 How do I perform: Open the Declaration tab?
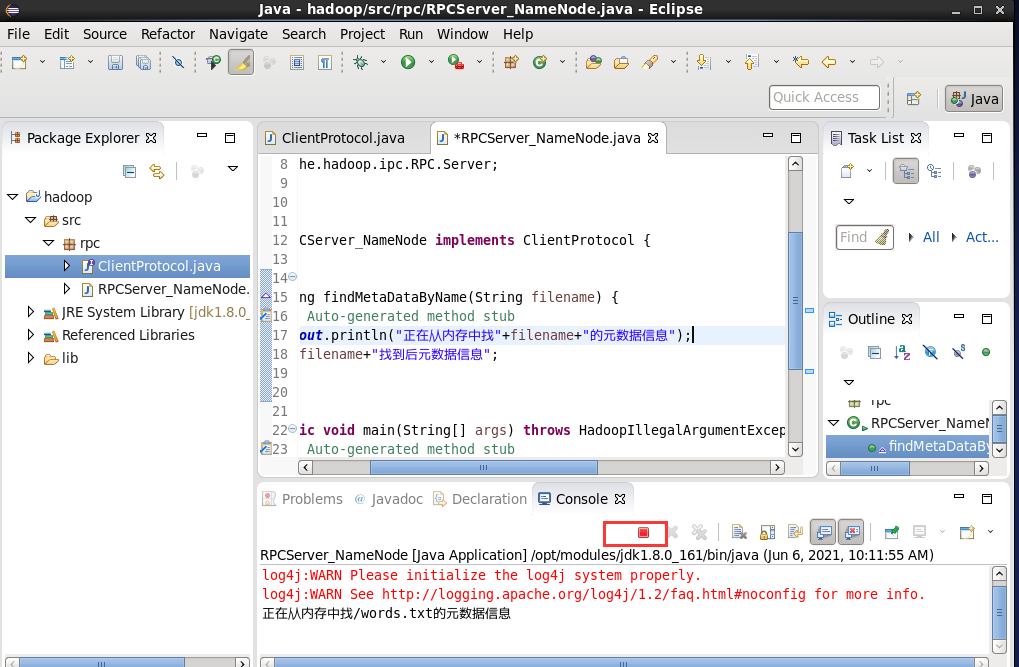point(480,499)
